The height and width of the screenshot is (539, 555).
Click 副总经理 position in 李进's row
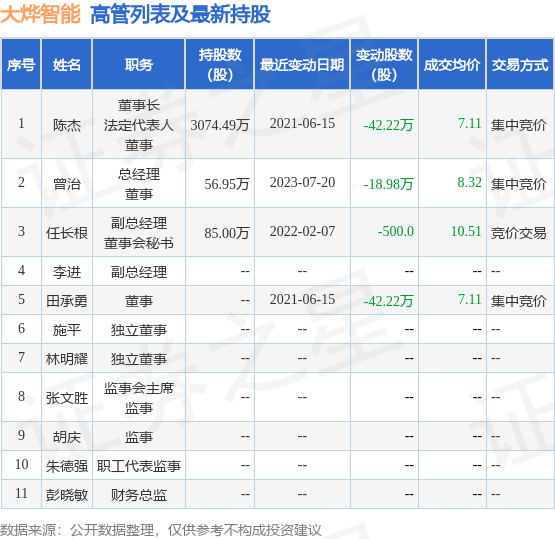(x=139, y=272)
